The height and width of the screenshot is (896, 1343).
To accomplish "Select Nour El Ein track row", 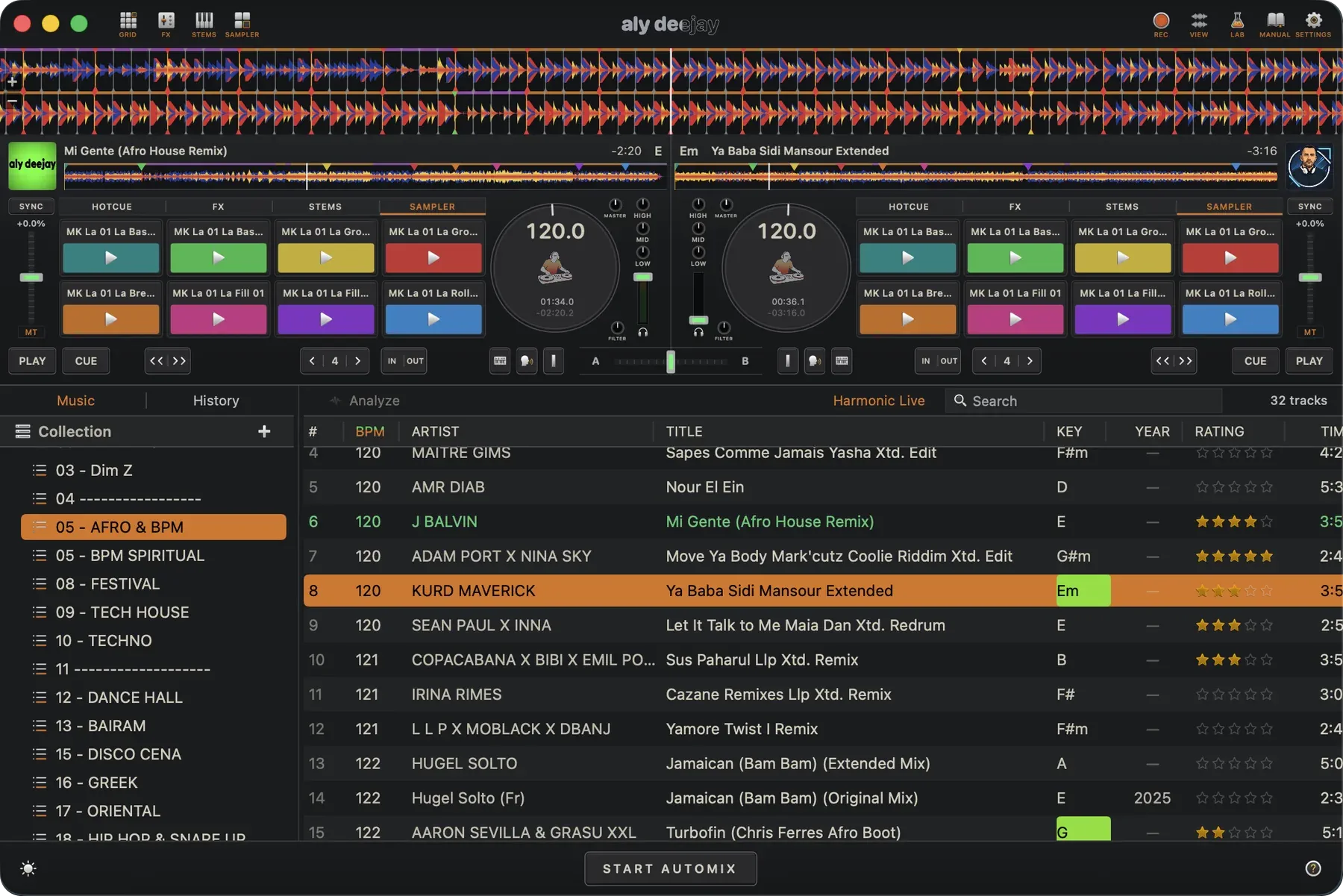I will coord(822,487).
